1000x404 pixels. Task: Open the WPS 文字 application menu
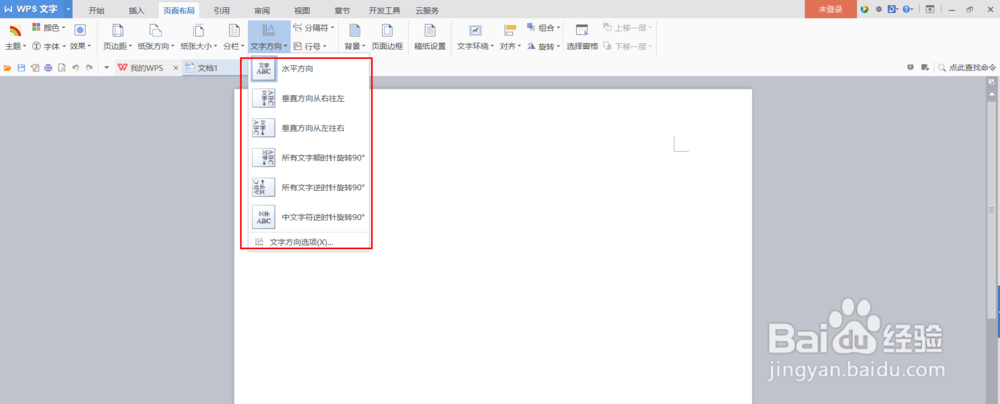click(31, 9)
